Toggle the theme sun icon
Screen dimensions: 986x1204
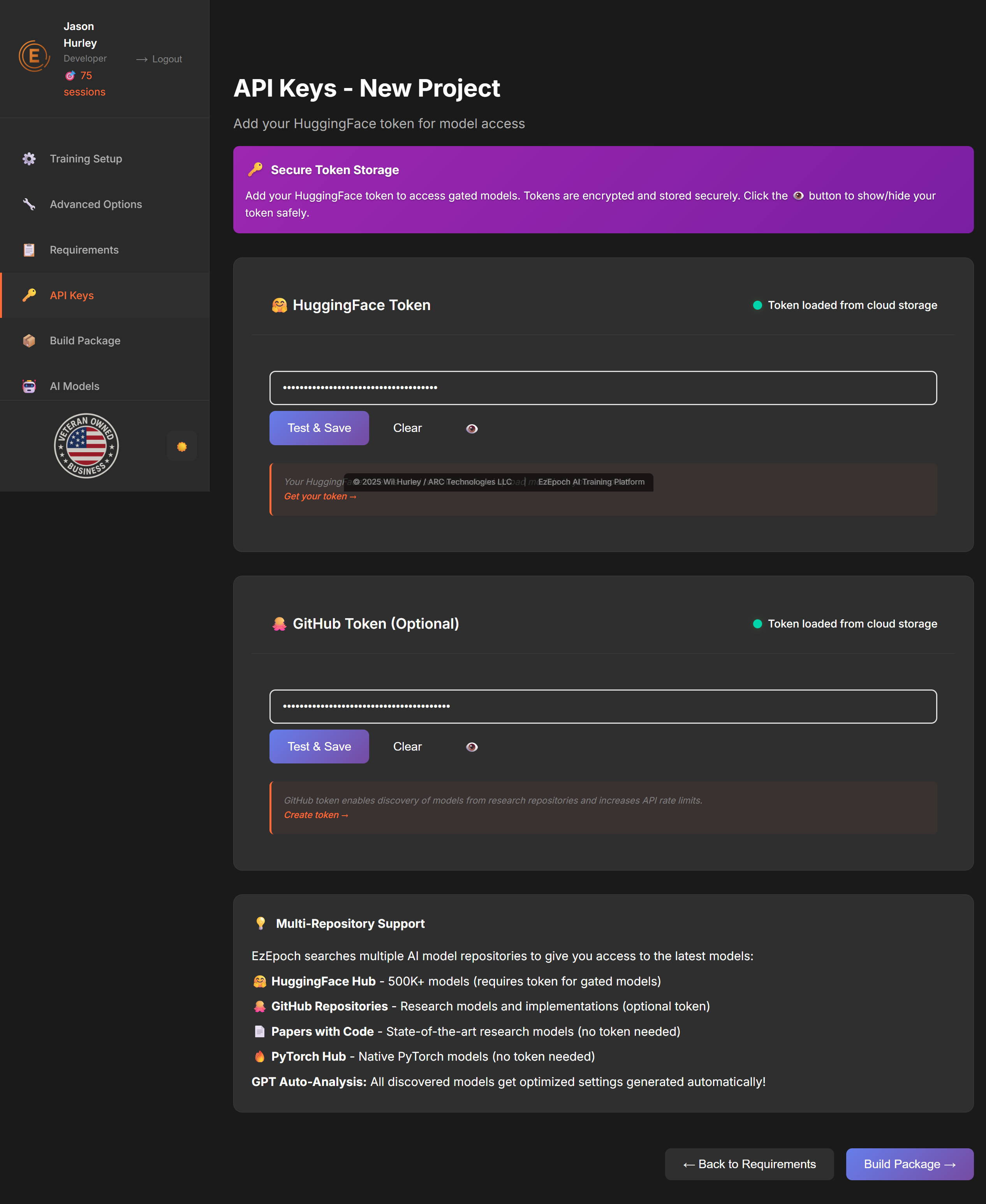(182, 446)
